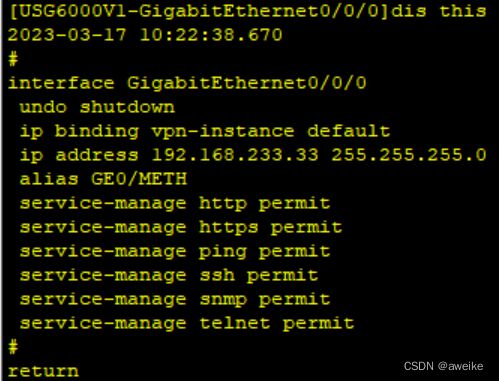The image size is (499, 381).
Task: Click the last hash separator line
Action: tap(13, 347)
